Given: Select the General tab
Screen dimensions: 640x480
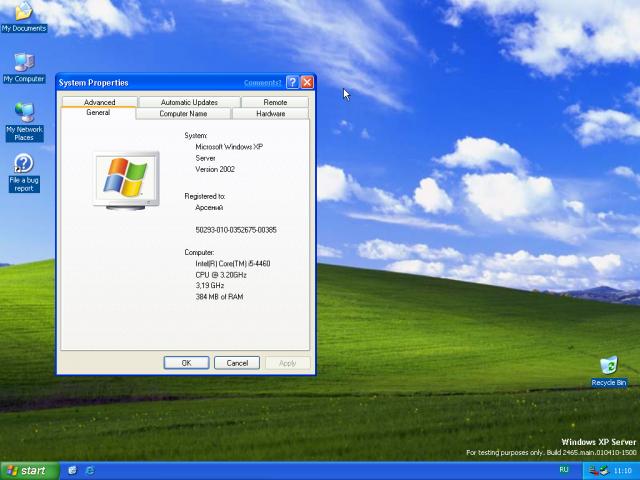Looking at the screenshot, I should (x=98, y=113).
